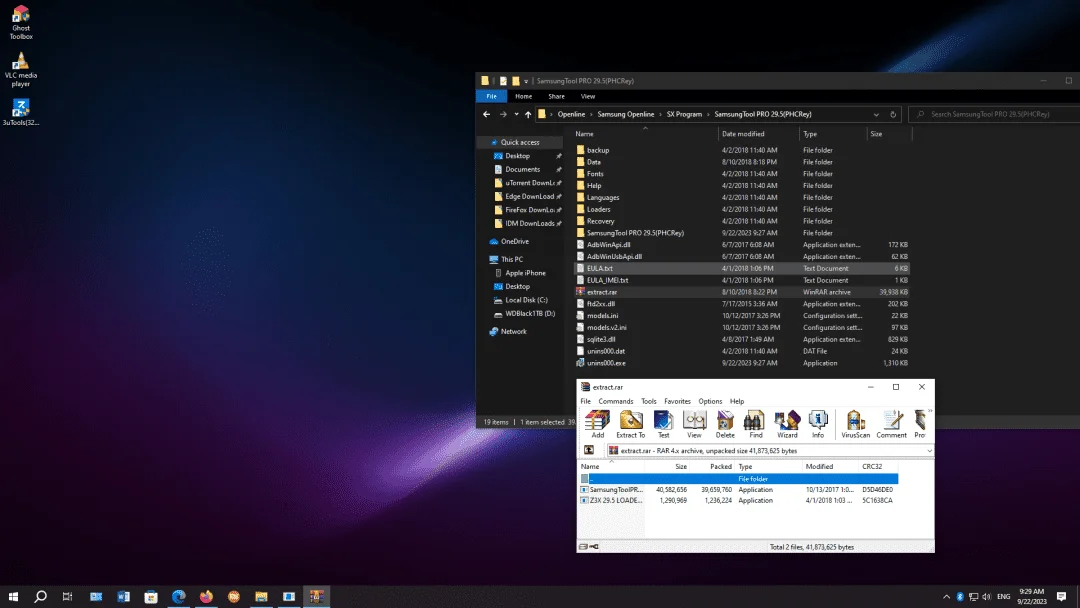
Task: Refresh the File Explorer address bar
Action: click(x=893, y=114)
